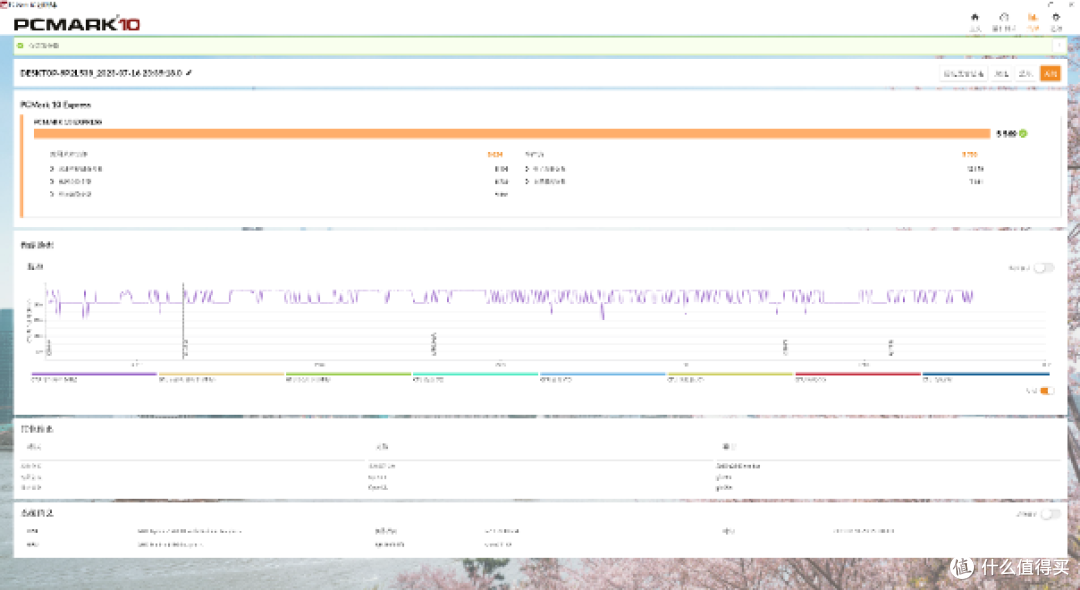Click the red legend item under the chart
Viewport: 1080px width, 590px height.
click(x=858, y=377)
